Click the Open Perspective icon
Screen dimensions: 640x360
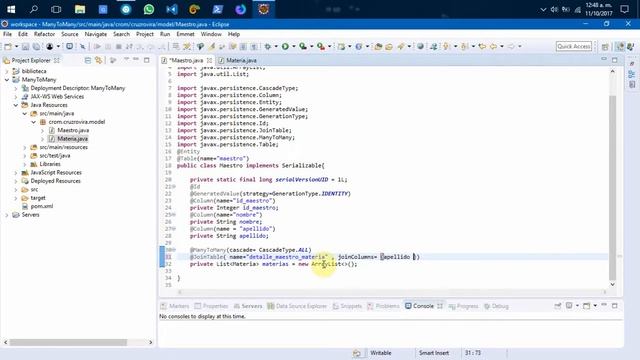point(605,47)
